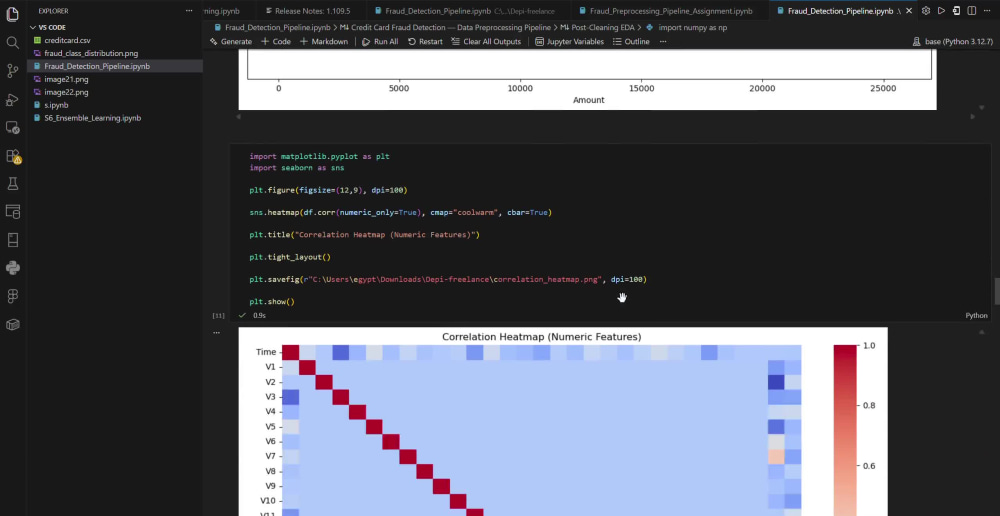Open the Testing flask view
1000x516 pixels.
pos(12,184)
